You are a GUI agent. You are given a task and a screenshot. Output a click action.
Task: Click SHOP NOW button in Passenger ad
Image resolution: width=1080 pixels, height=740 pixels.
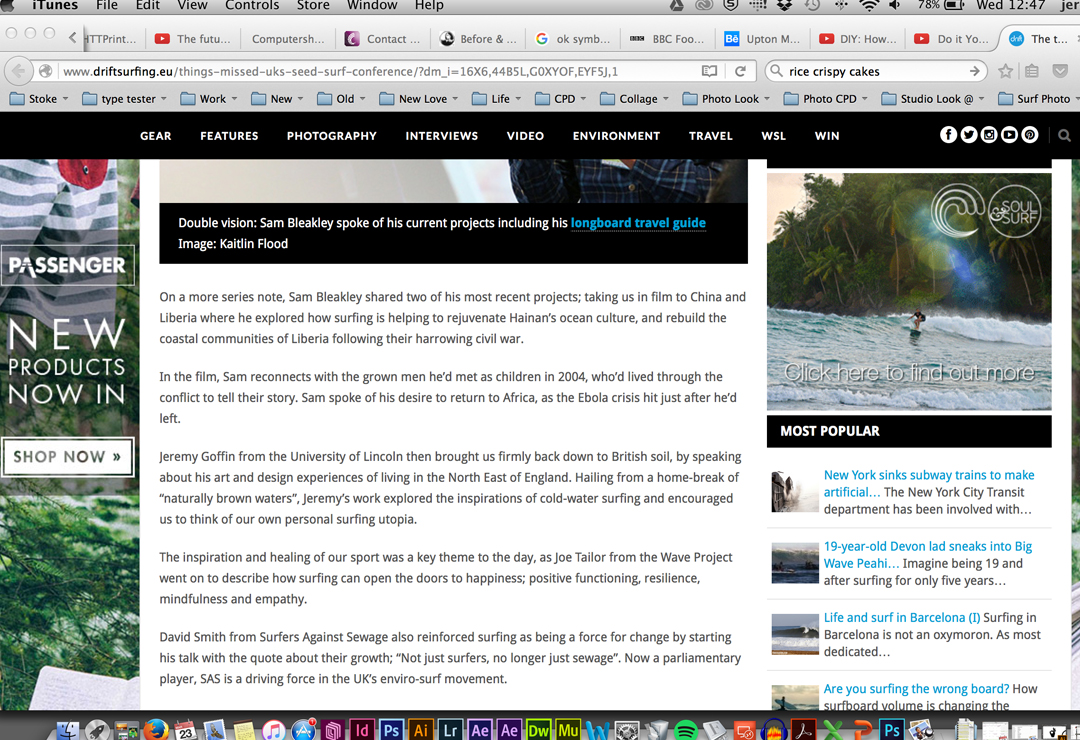pyautogui.click(x=67, y=457)
